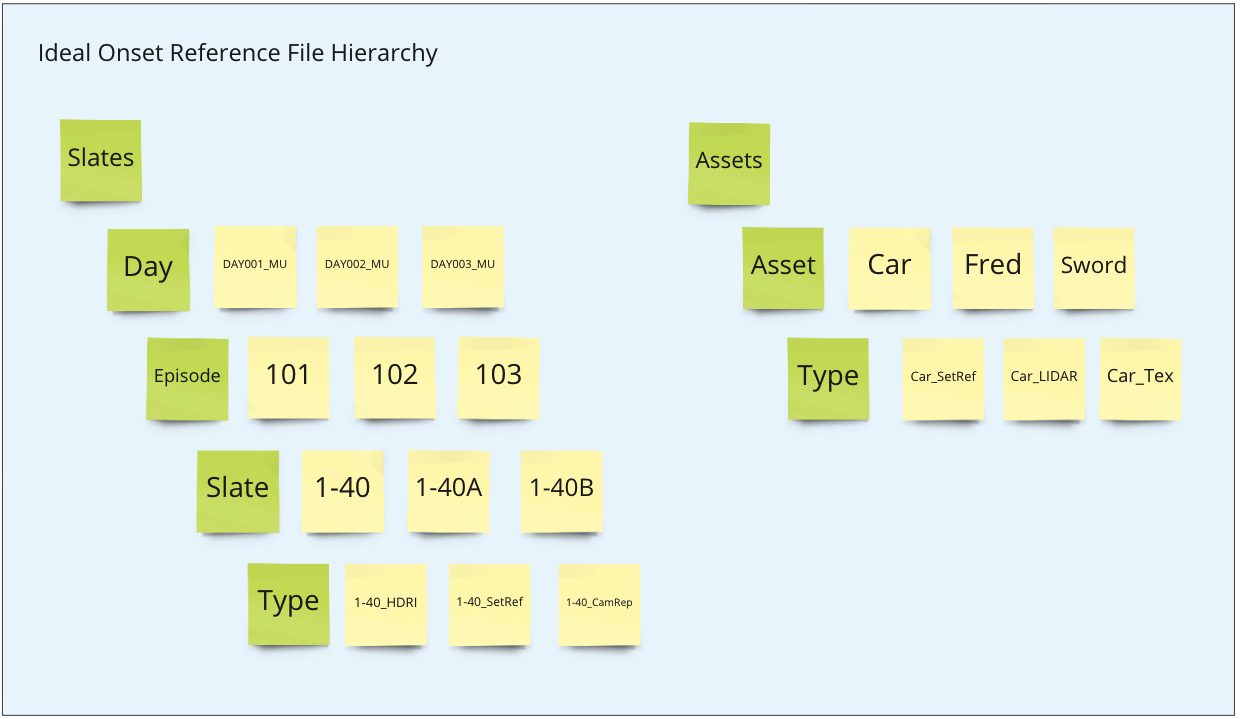The height and width of the screenshot is (719, 1242).
Task: Select the 1-40_HDRI sticky note
Action: coord(386,604)
